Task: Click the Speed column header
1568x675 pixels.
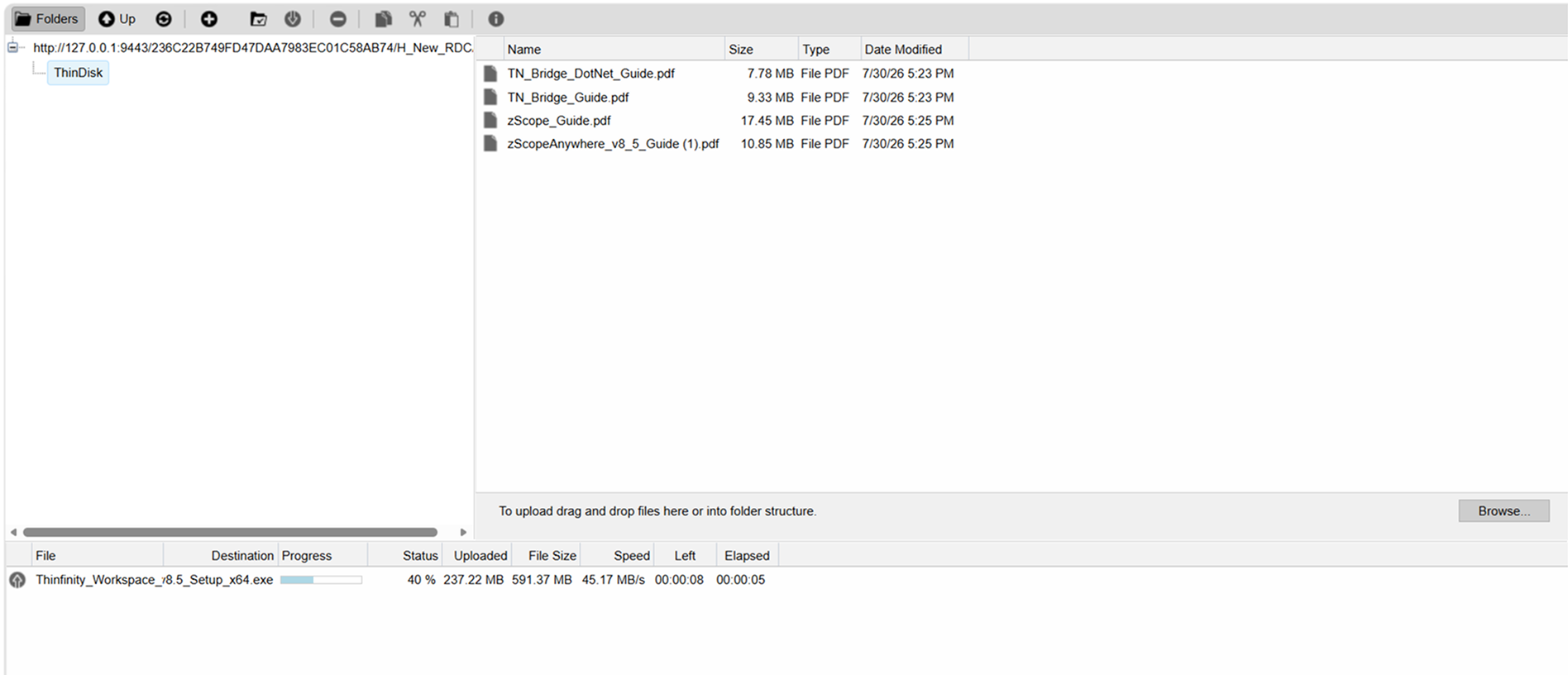Action: [x=618, y=556]
